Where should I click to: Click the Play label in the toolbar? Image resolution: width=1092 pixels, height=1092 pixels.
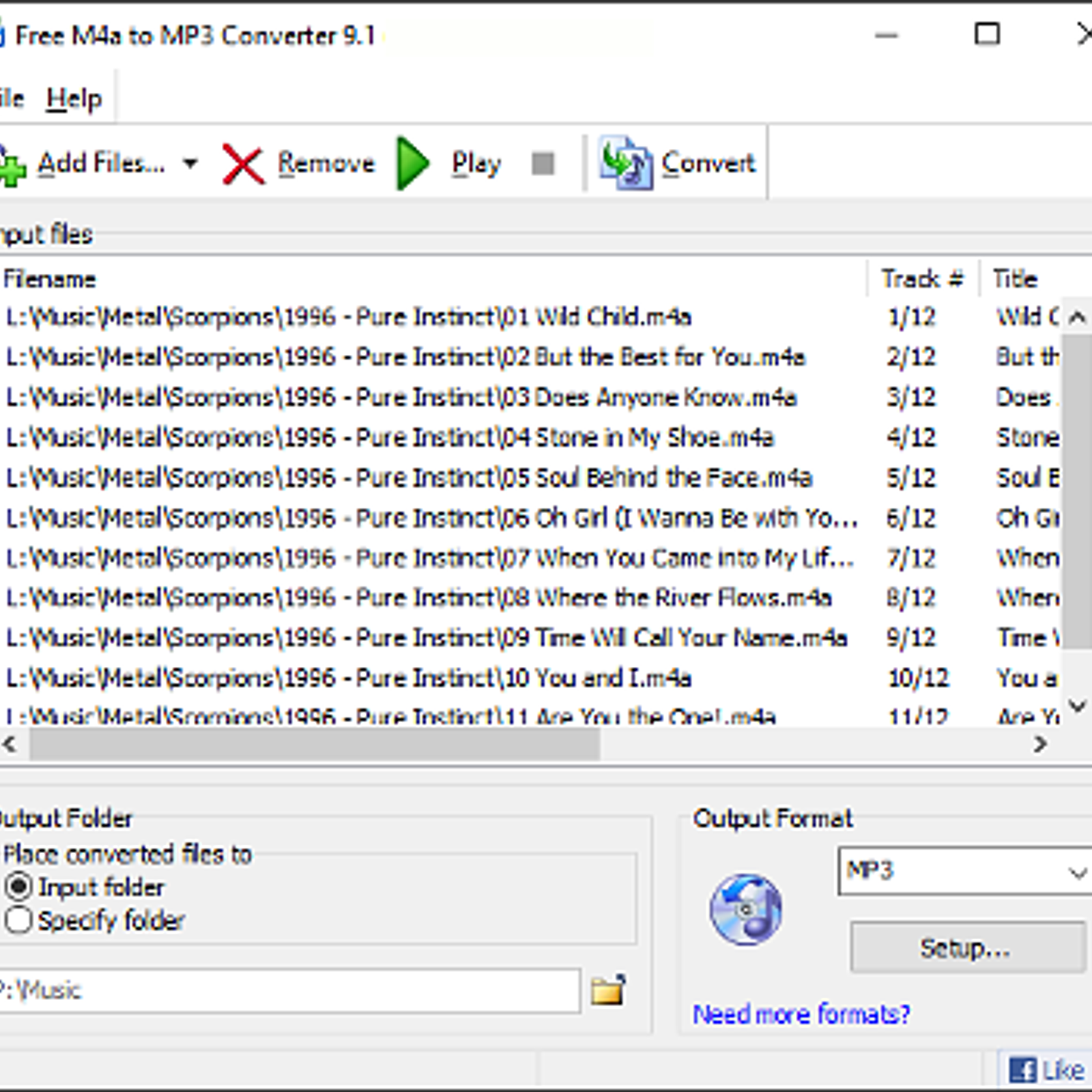tap(476, 164)
